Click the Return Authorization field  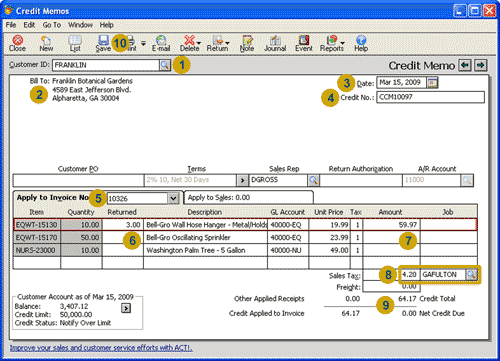361,180
